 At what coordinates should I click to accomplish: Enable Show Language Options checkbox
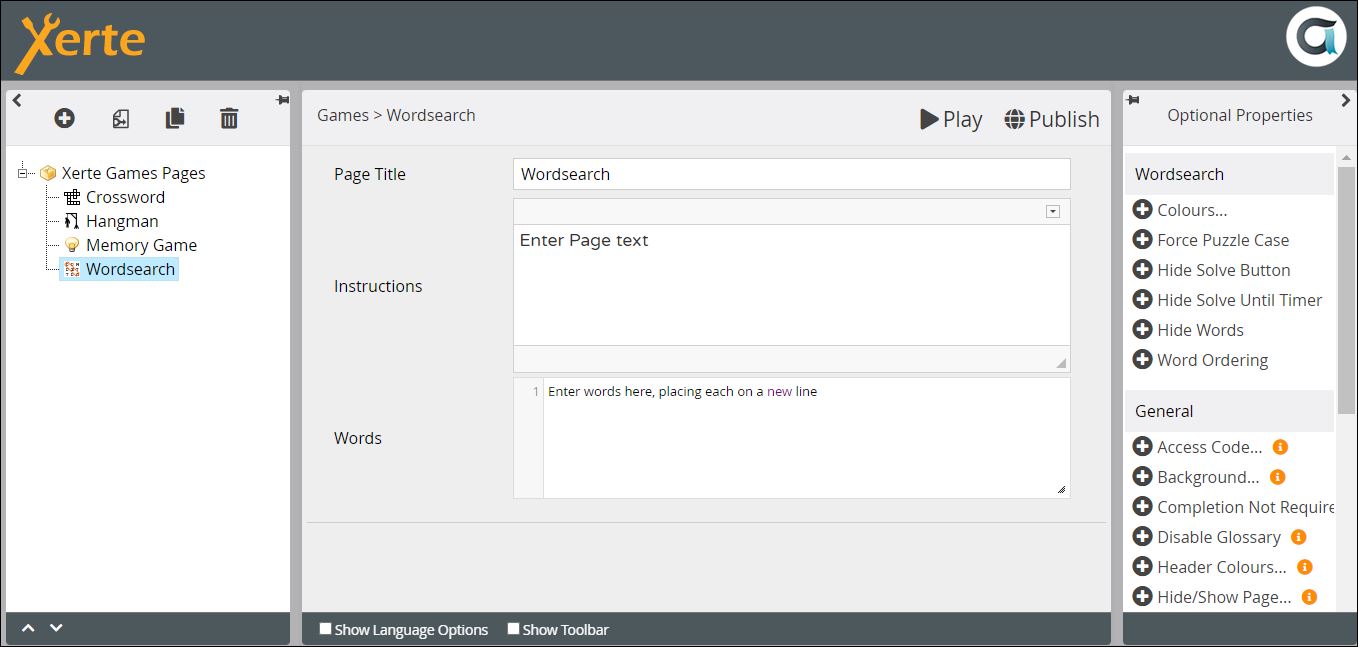tap(325, 629)
